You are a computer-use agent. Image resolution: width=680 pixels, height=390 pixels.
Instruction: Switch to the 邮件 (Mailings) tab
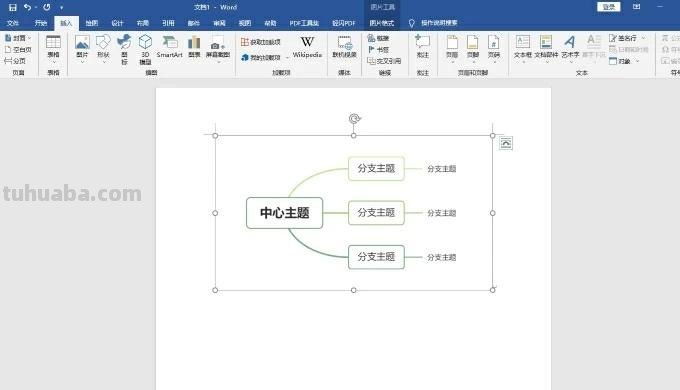click(193, 23)
